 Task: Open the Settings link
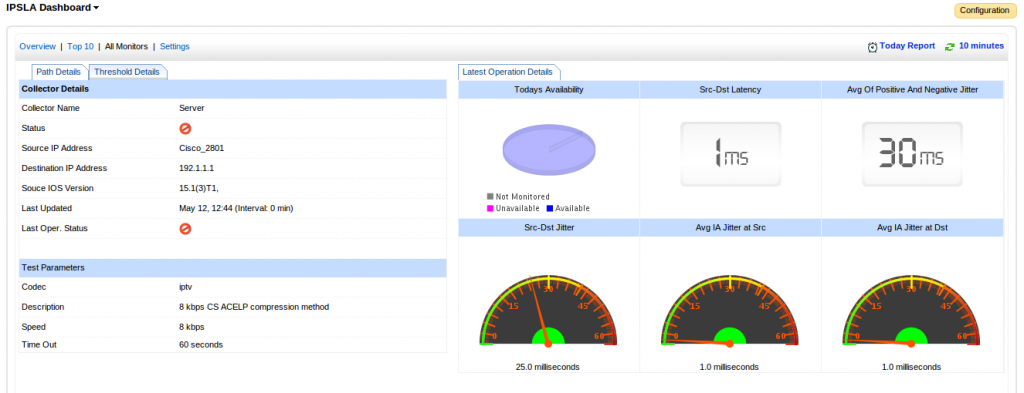pyautogui.click(x=174, y=46)
